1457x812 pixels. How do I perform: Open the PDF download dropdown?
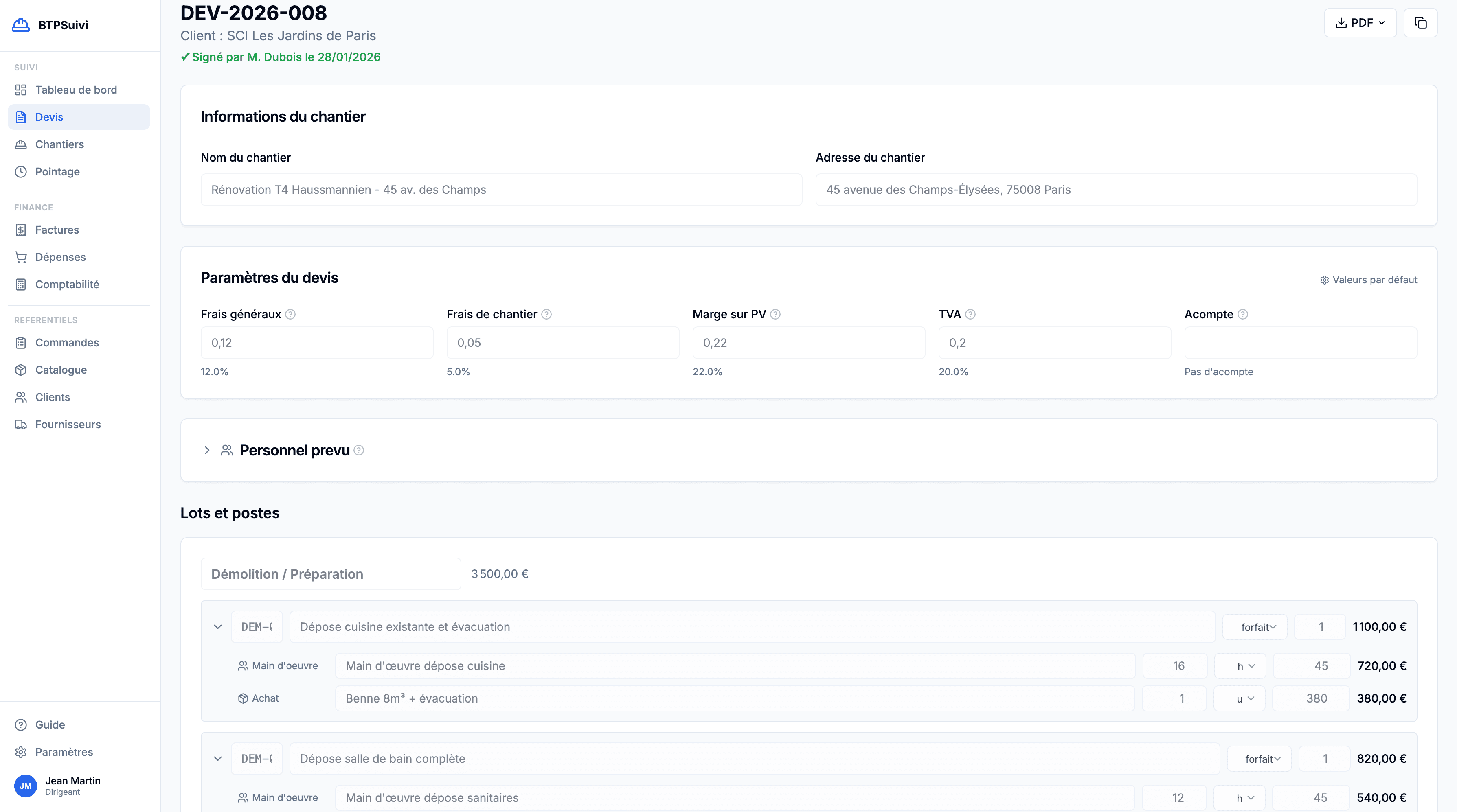[1360, 23]
